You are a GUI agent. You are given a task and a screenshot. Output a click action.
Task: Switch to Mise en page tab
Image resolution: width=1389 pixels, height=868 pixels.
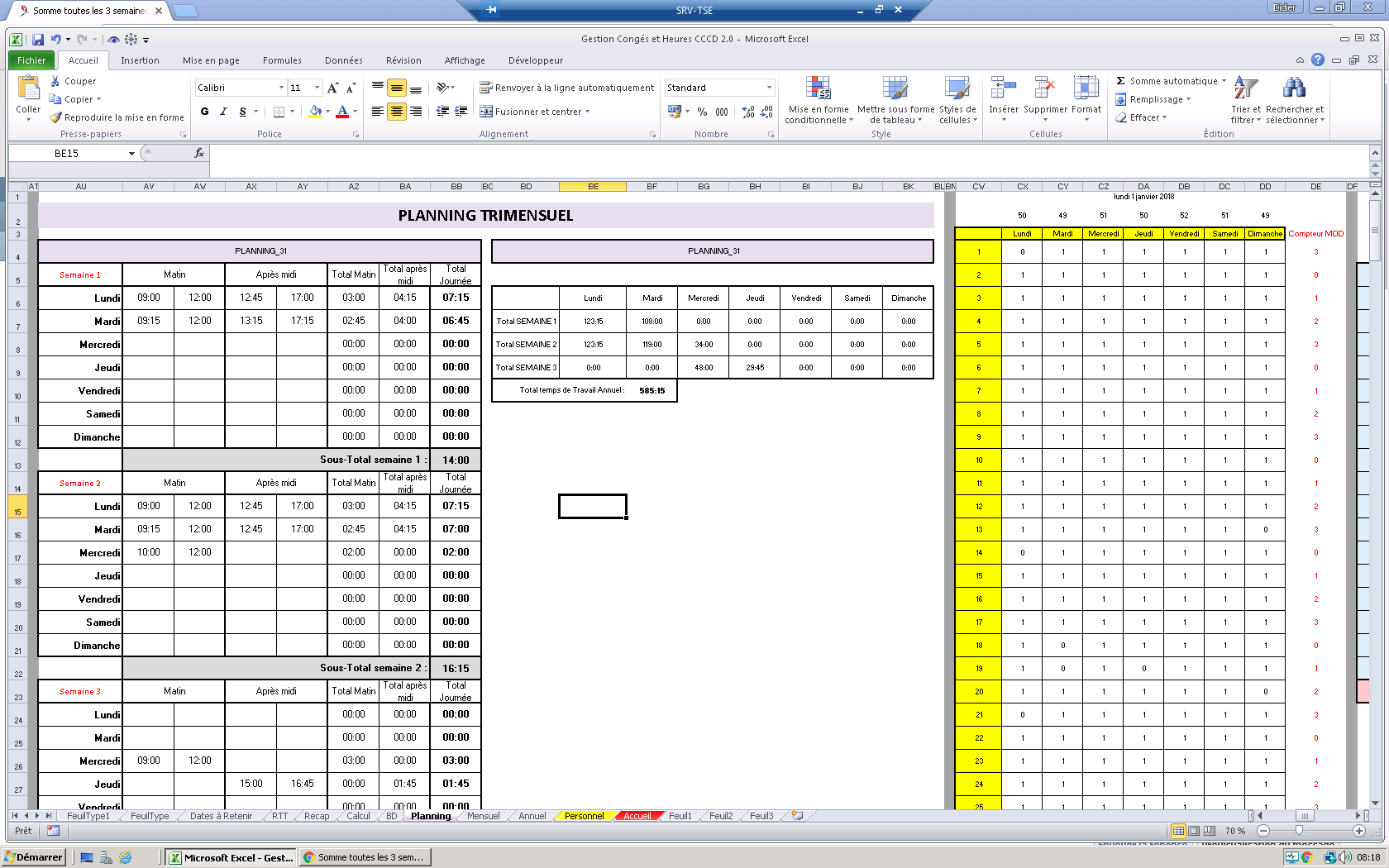(x=211, y=60)
